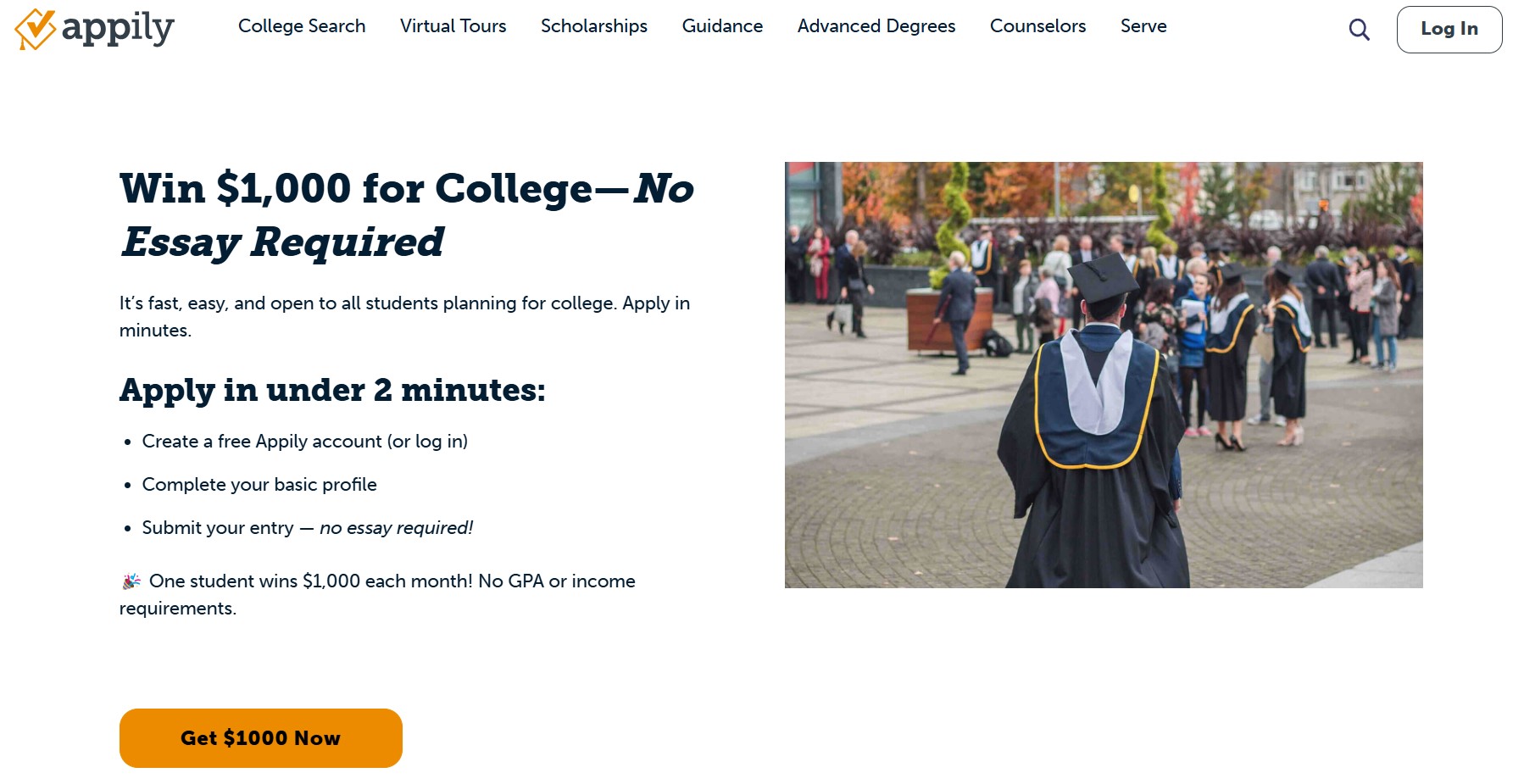Viewport: 1524px width, 784px height.
Task: Select Serve from the navigation bar
Action: pos(1143,26)
